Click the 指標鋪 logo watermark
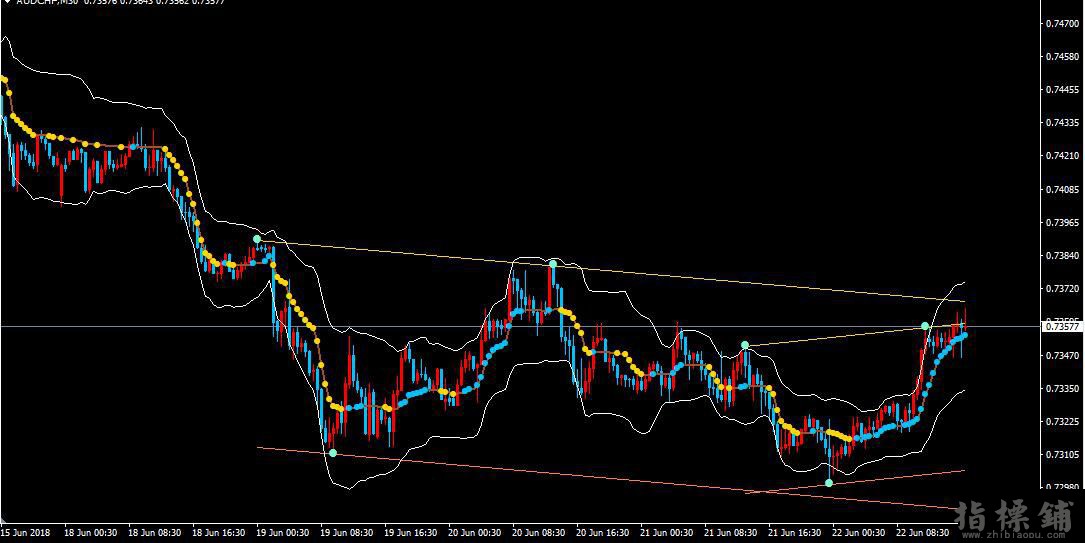The height and width of the screenshot is (543, 1085). coord(1014,515)
